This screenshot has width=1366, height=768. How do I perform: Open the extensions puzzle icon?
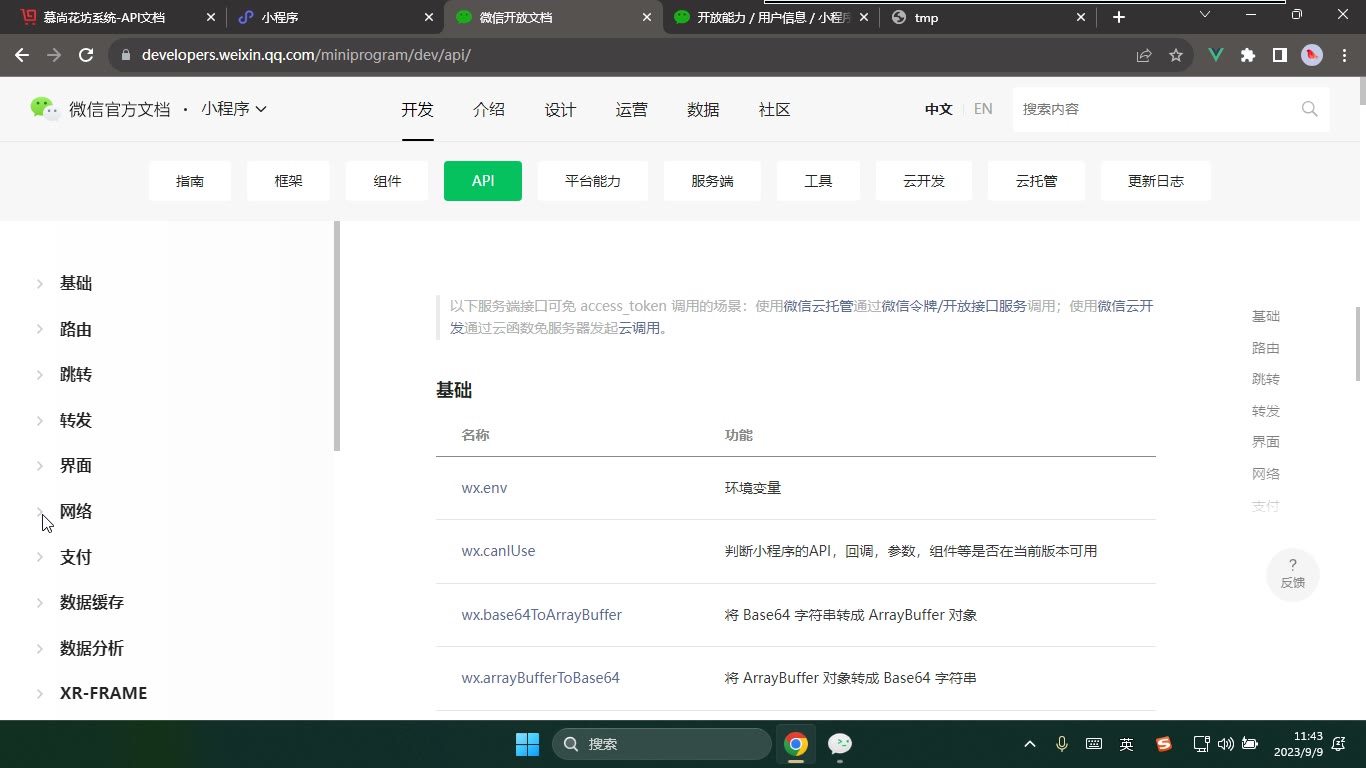[1248, 55]
